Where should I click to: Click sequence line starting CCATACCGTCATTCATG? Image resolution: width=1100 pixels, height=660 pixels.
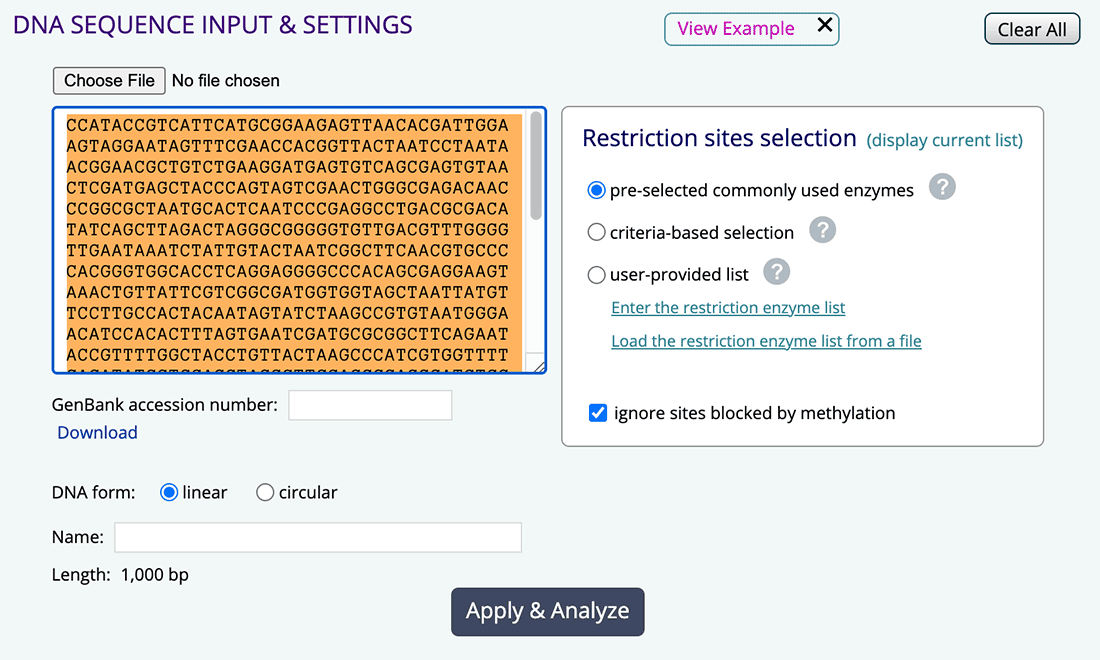click(x=288, y=126)
